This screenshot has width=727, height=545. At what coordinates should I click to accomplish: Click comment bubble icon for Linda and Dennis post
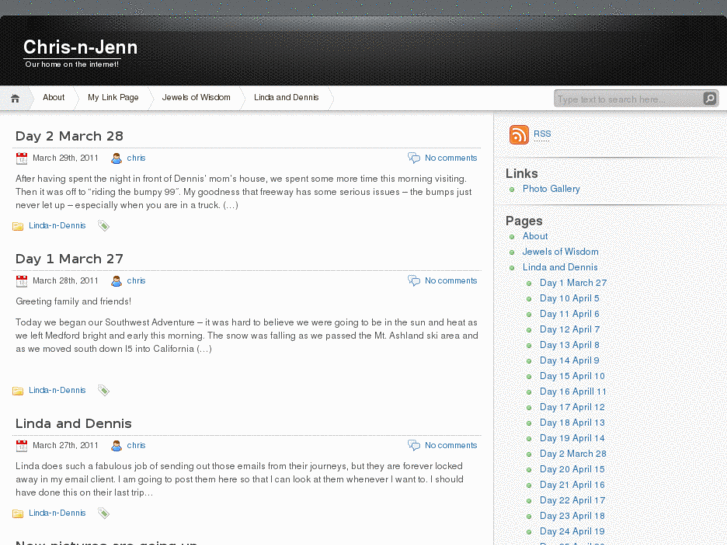414,445
